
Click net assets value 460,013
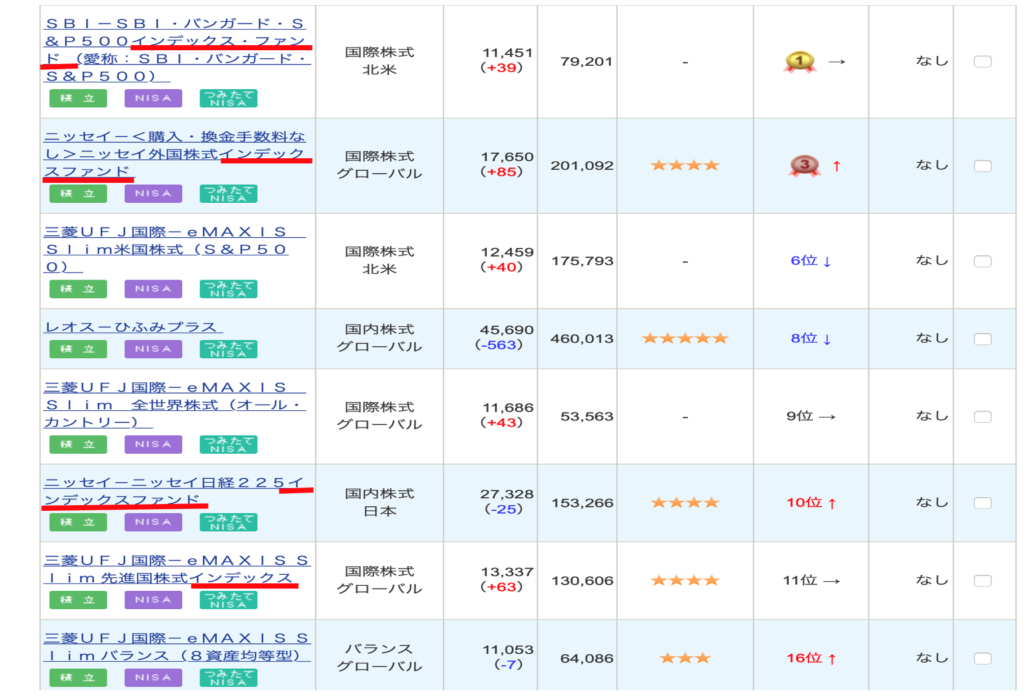tap(582, 339)
